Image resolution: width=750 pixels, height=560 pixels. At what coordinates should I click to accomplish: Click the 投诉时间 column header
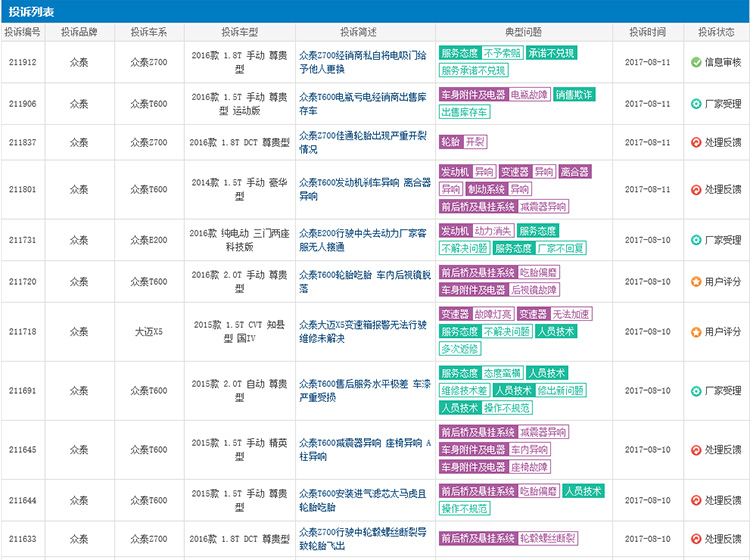[647, 32]
